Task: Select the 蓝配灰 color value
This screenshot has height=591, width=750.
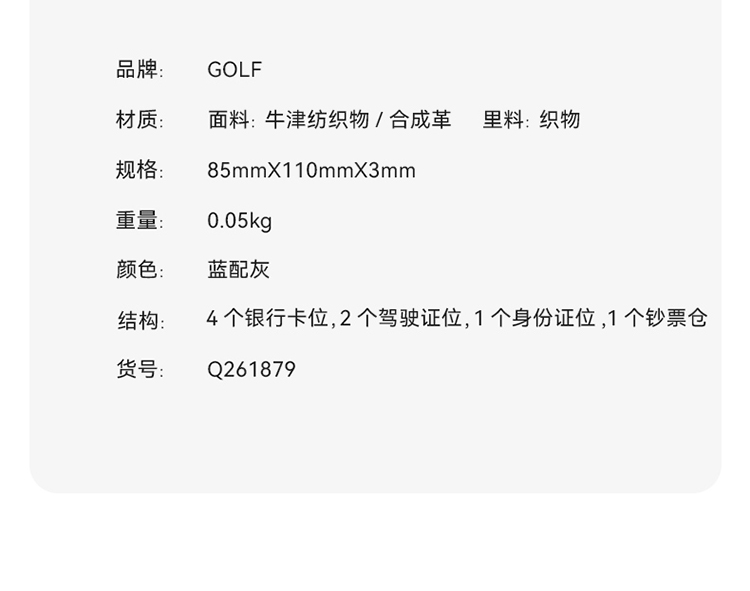Action: coord(238,270)
